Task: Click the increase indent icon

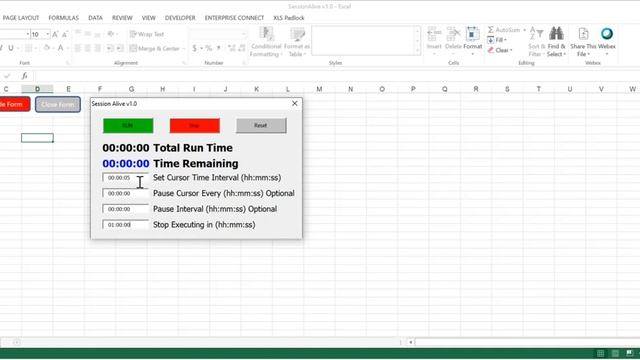Action: coord(120,48)
